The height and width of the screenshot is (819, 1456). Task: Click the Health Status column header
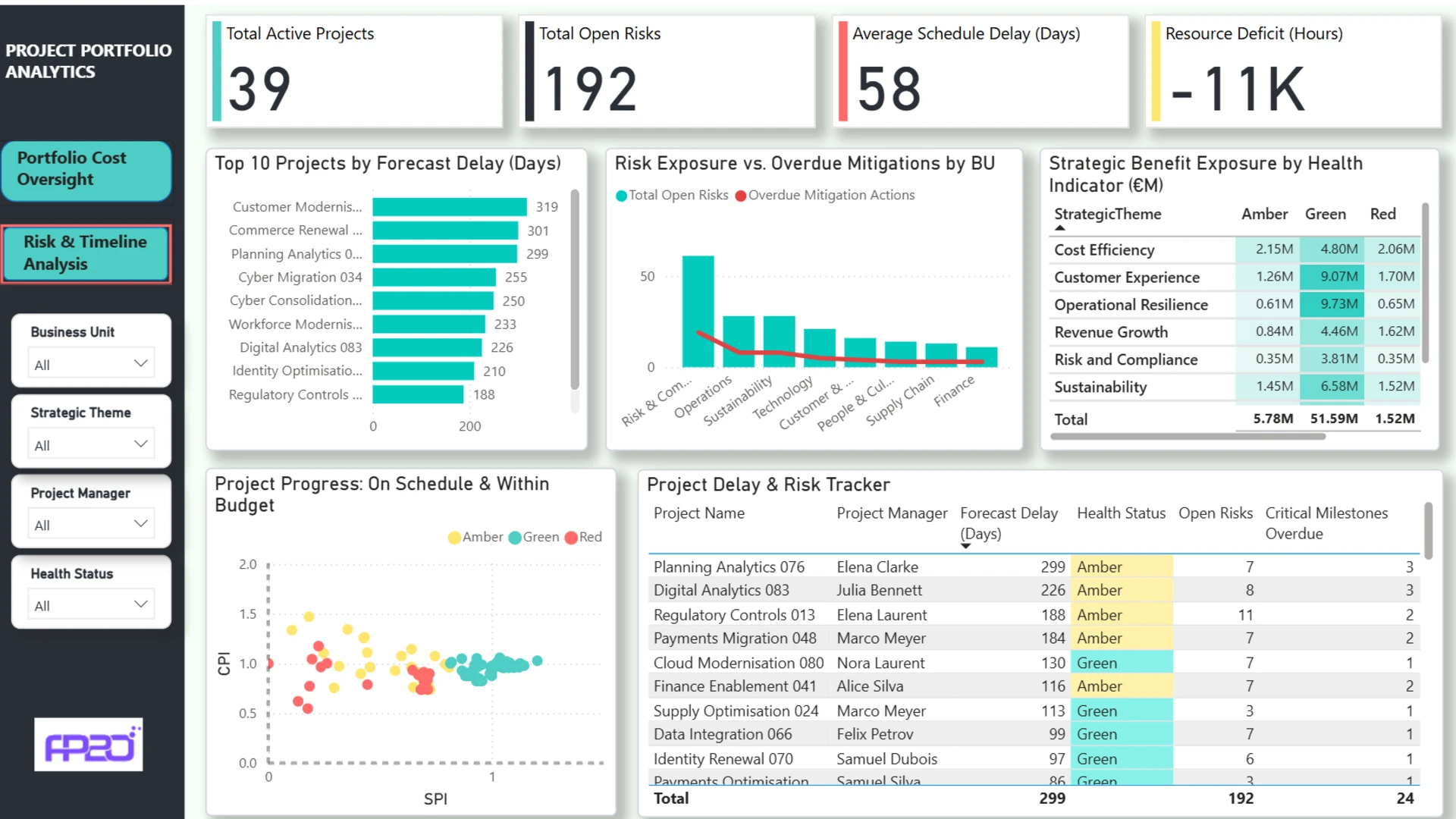click(1121, 513)
